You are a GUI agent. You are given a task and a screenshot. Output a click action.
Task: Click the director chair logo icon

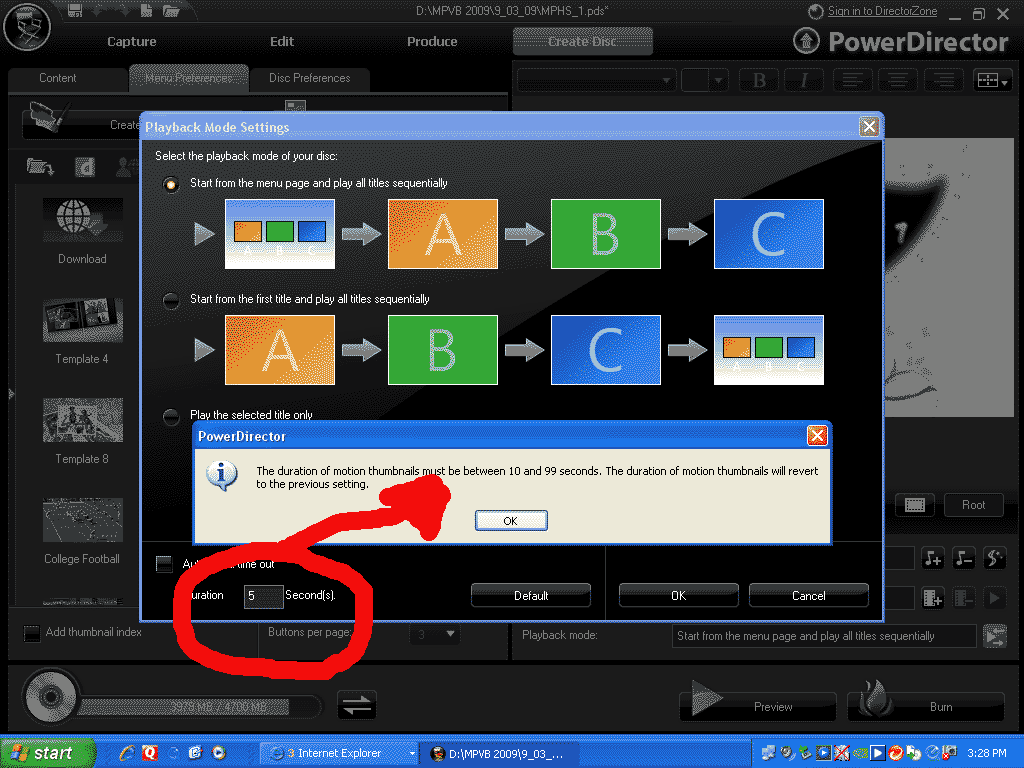[27, 27]
